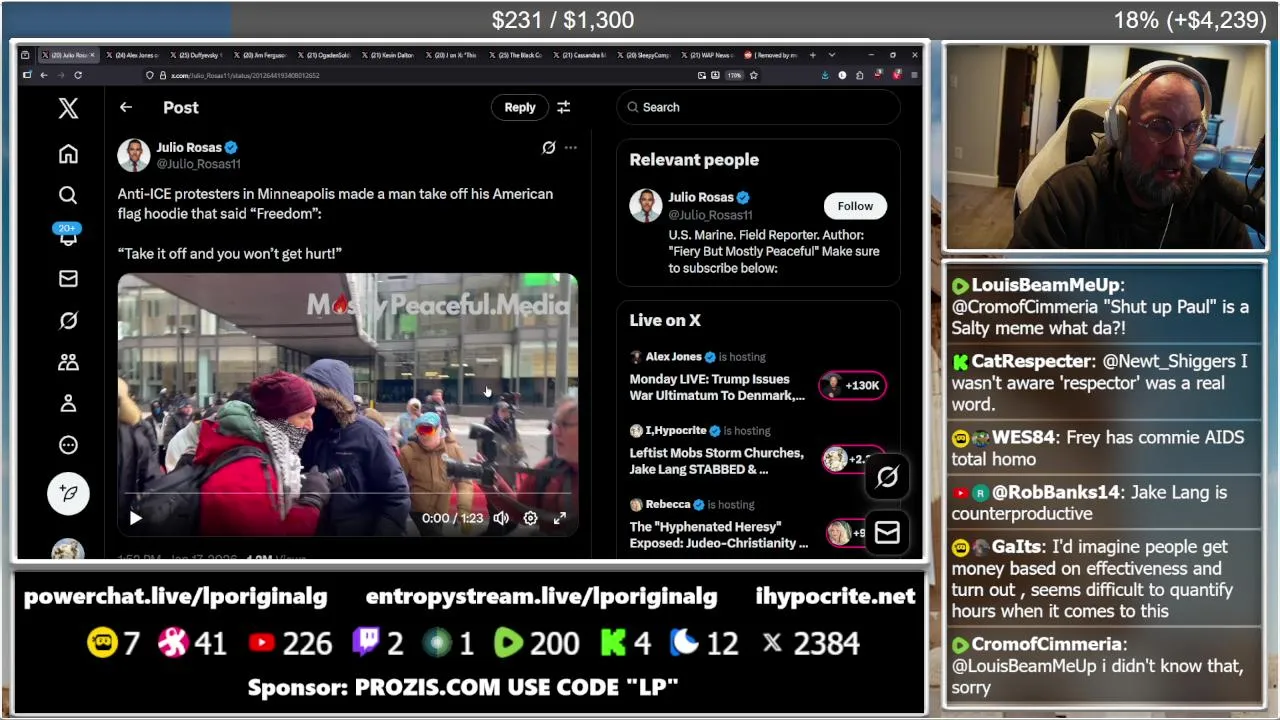Enter fullscreen on the video

(x=560, y=518)
